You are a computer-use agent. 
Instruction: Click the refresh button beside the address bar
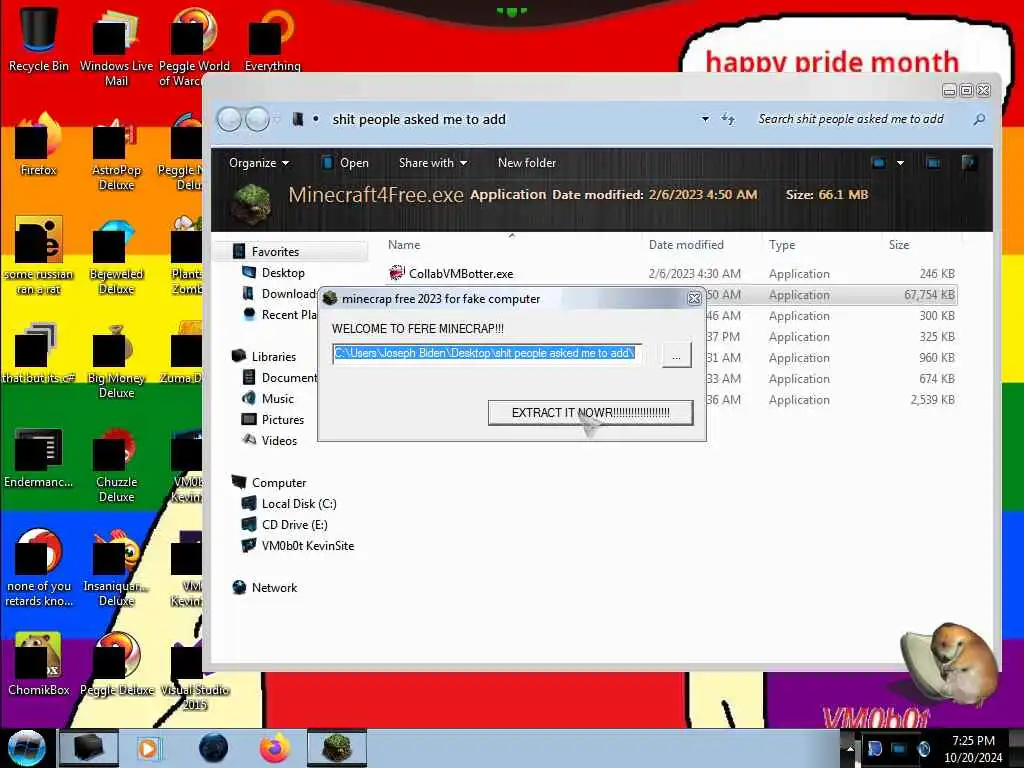coord(728,119)
